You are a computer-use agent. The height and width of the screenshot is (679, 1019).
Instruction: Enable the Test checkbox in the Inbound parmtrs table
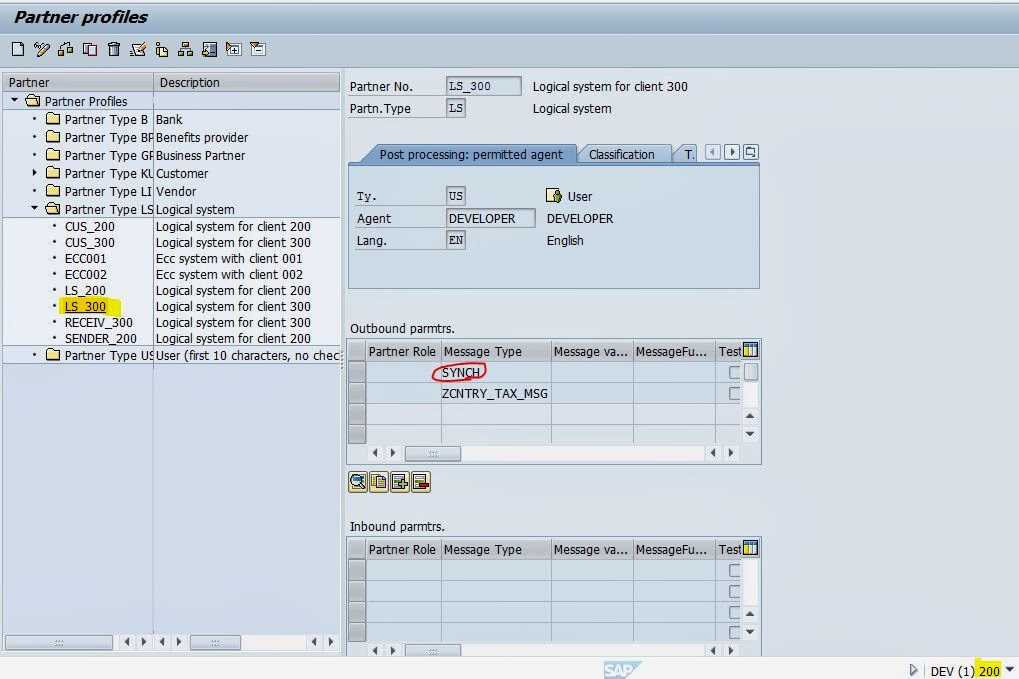[733, 570]
